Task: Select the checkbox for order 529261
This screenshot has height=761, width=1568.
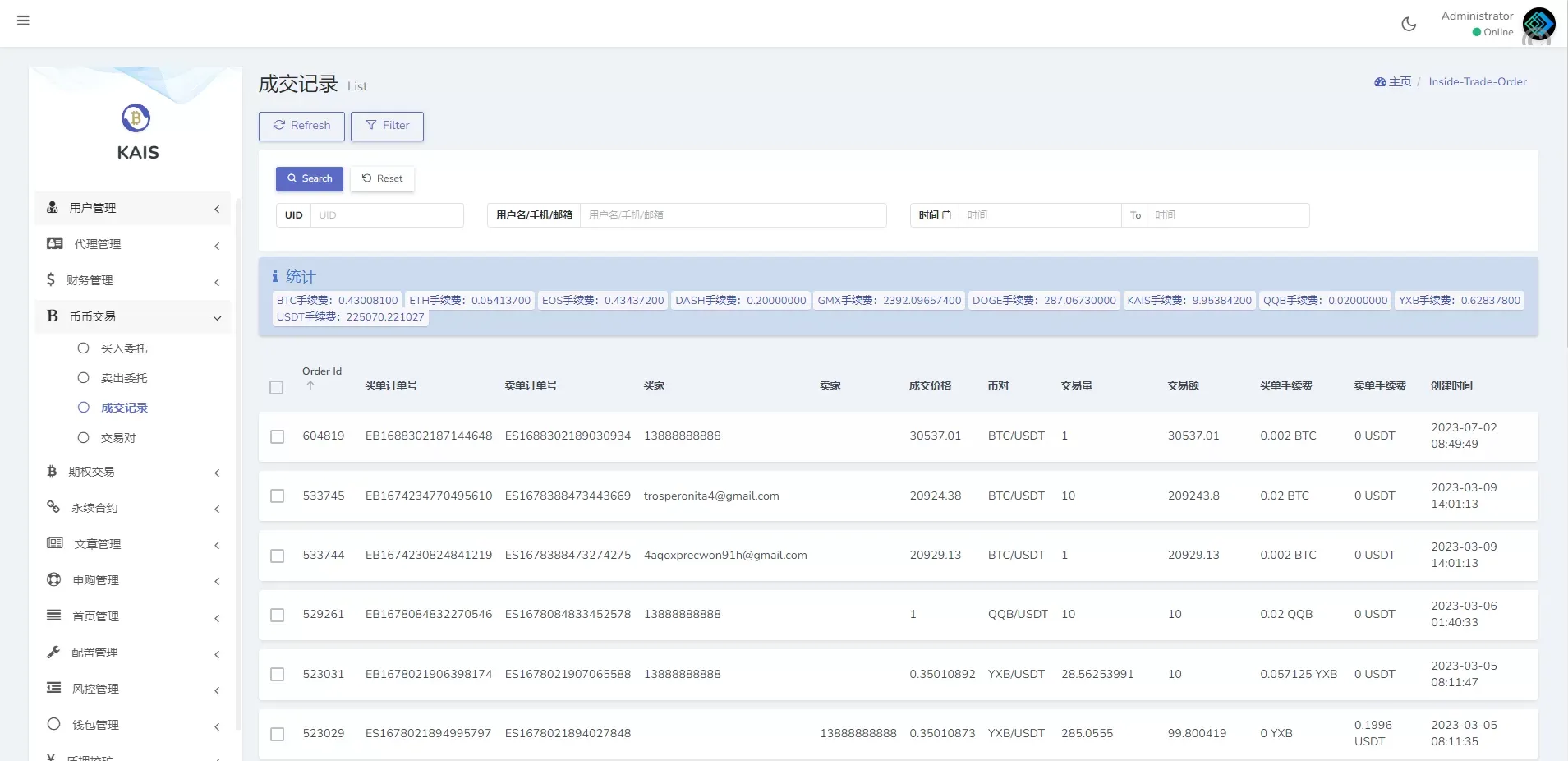Action: (278, 615)
